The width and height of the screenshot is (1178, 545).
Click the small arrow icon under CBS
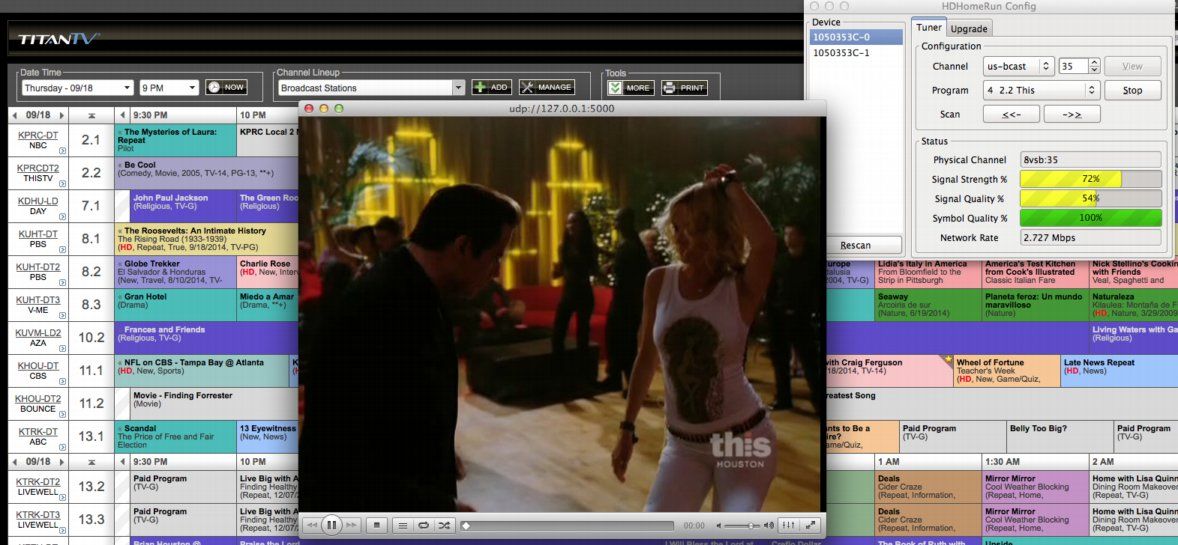(62, 381)
